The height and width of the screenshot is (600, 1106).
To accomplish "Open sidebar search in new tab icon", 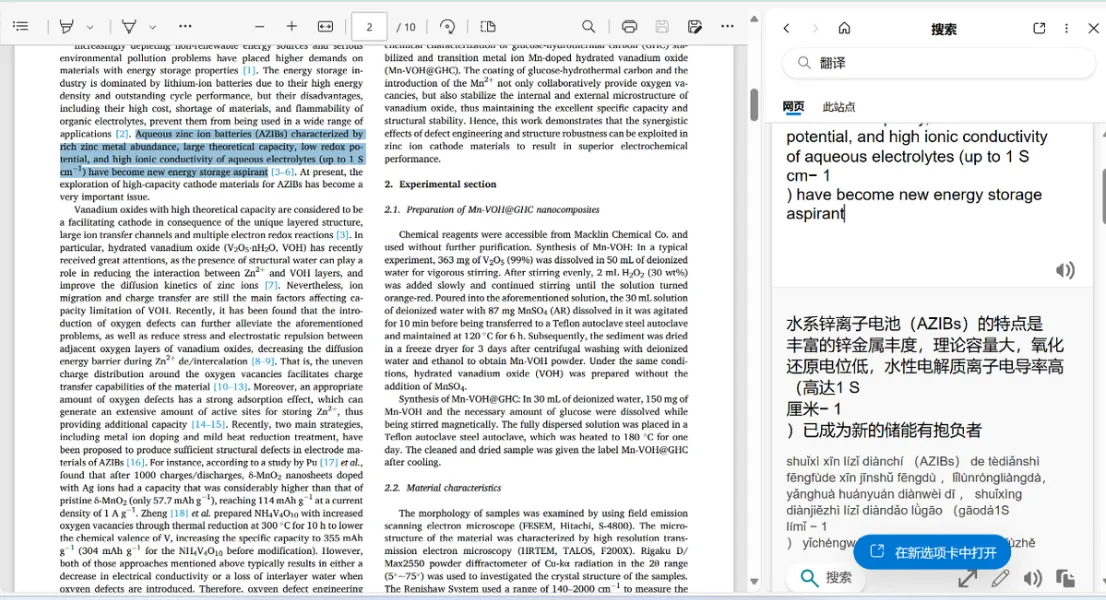I will (1039, 28).
